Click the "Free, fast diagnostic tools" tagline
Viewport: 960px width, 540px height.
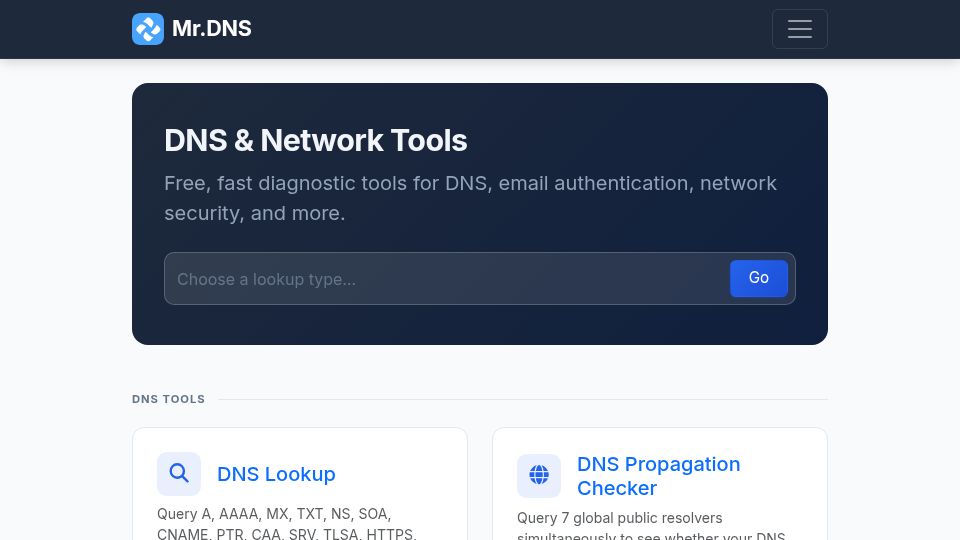(x=470, y=198)
